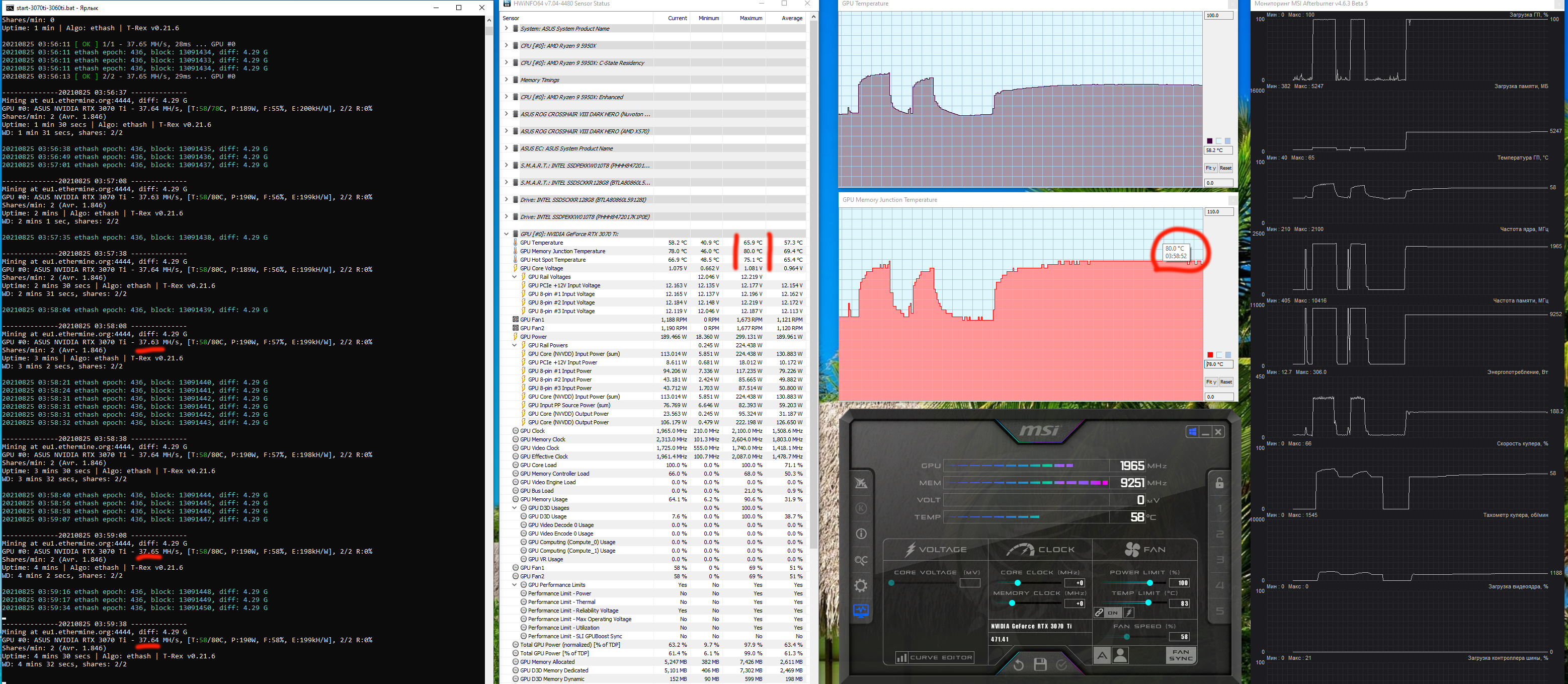This screenshot has width=1568, height=684.
Task: Click the Average column header in HWiNFO
Action: click(791, 18)
